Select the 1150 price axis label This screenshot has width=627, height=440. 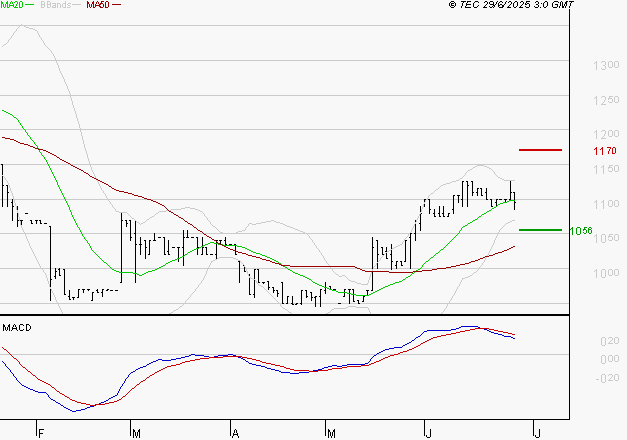point(606,169)
